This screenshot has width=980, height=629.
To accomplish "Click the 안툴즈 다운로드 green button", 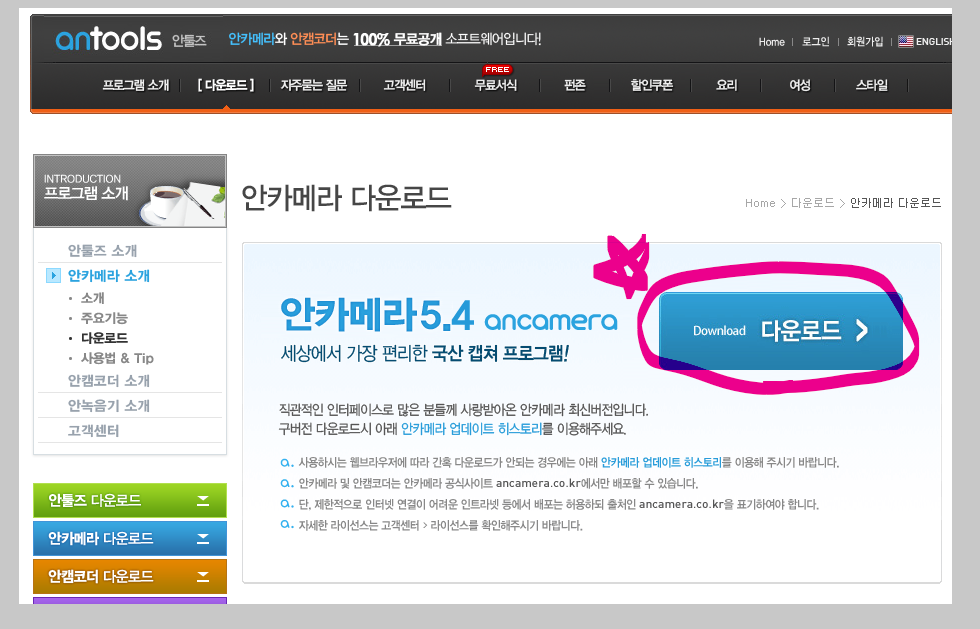I will coord(130,500).
